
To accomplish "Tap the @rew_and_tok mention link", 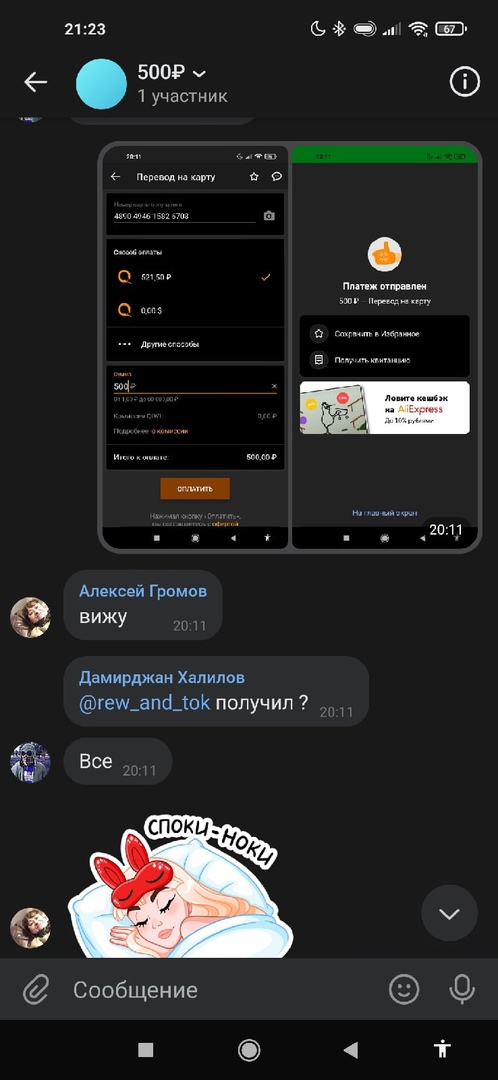I will pos(144,703).
